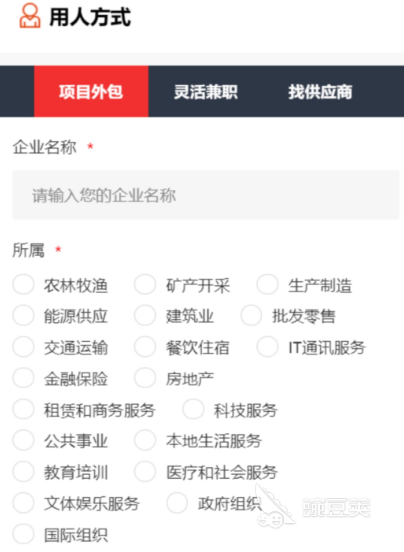Select 交通运输 radio button
The height and width of the screenshot is (552, 404).
coord(23,347)
